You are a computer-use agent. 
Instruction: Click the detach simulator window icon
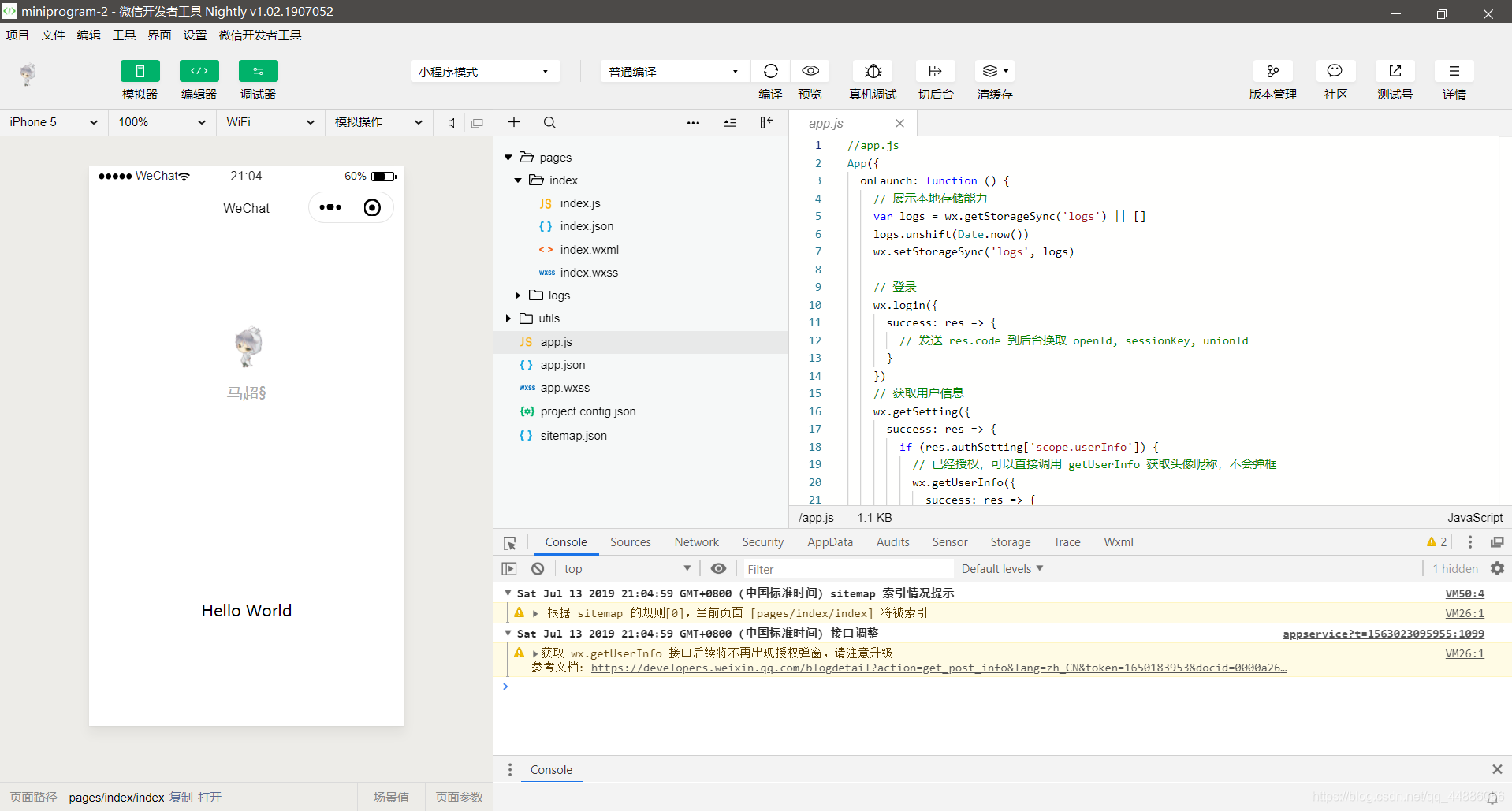[477, 123]
